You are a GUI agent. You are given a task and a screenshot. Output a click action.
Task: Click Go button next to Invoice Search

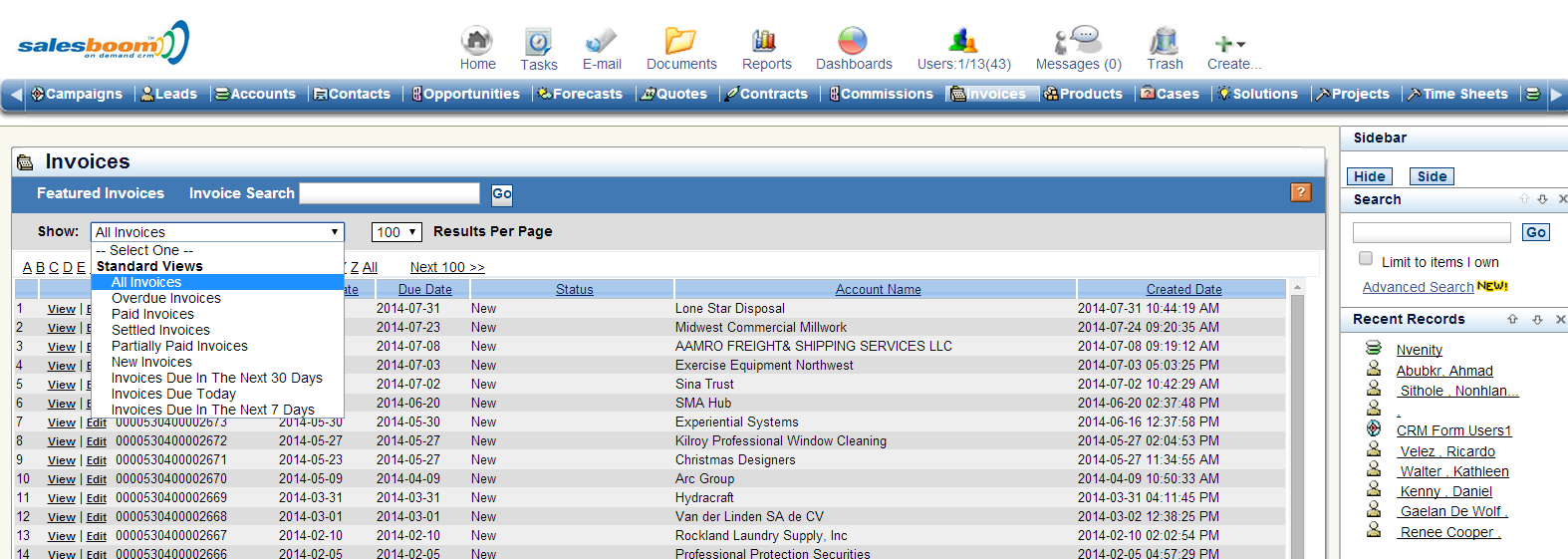point(502,193)
